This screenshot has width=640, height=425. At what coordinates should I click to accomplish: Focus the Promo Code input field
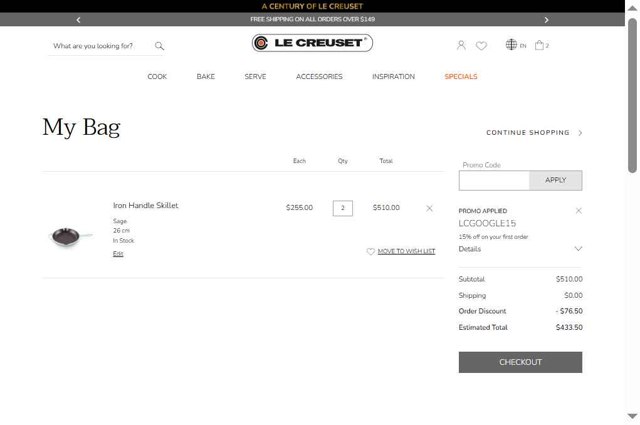494,180
